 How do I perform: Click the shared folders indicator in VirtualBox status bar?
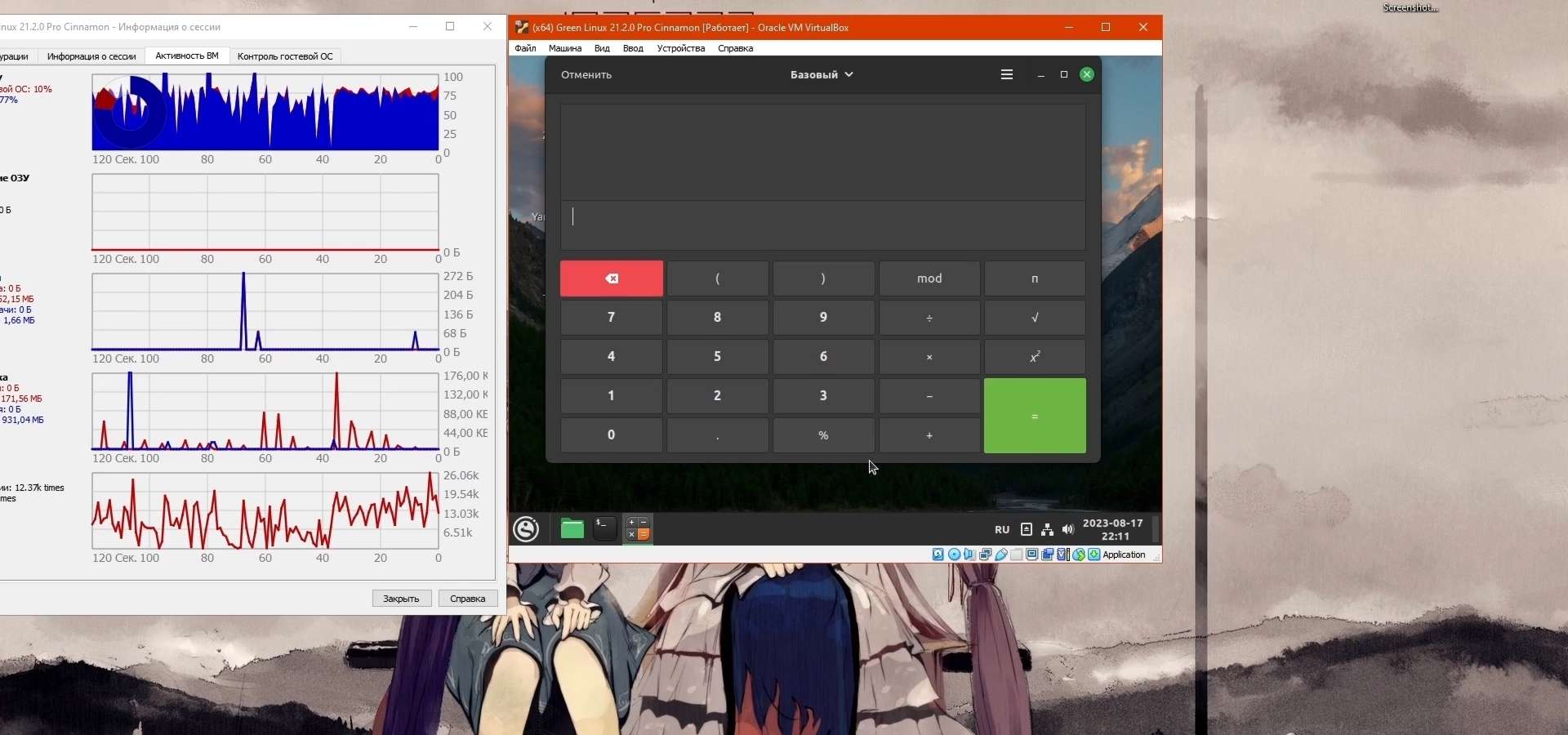click(1016, 555)
